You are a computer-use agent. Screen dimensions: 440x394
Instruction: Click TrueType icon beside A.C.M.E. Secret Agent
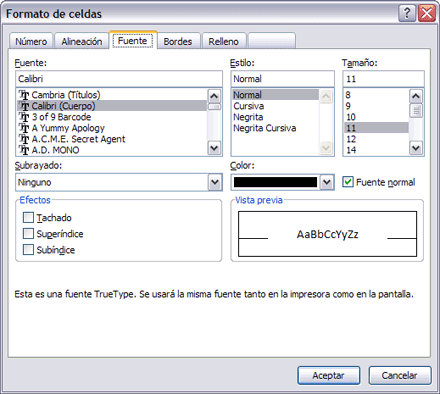pos(24,139)
